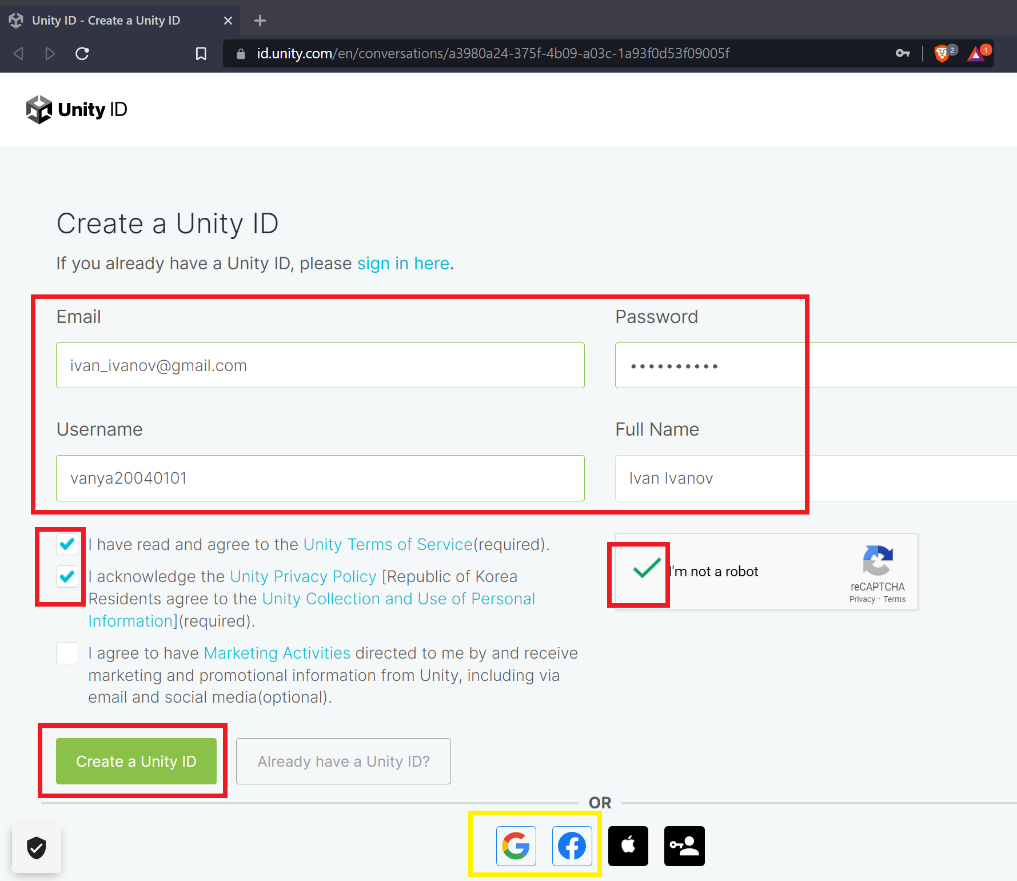Click the browser address bar URL

click(493, 53)
